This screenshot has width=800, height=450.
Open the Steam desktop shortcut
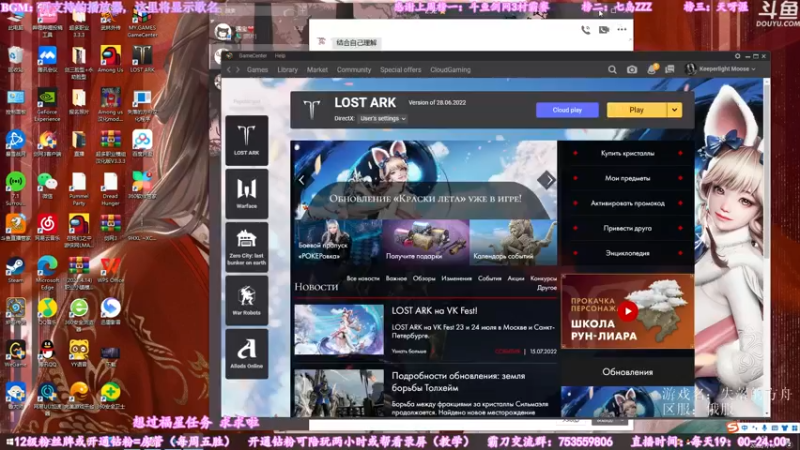coord(15,269)
